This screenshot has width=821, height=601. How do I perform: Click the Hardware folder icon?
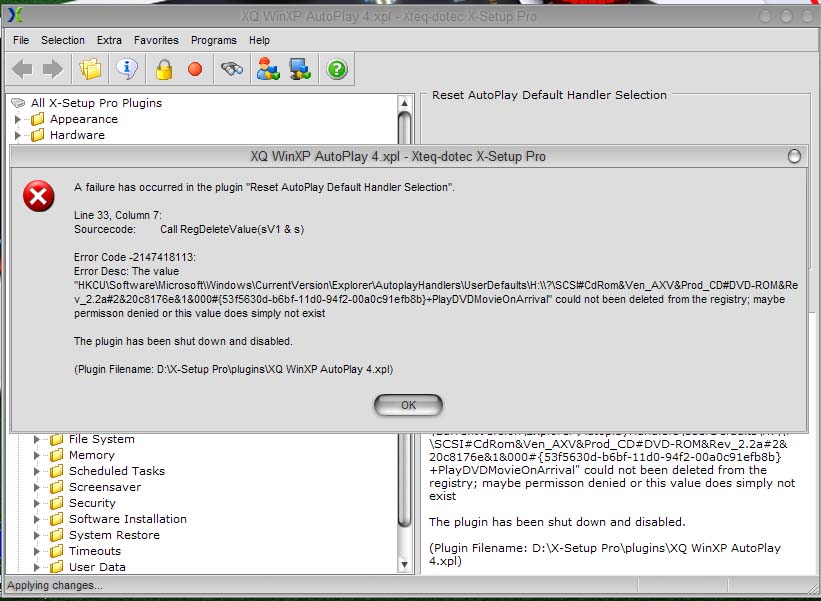click(37, 135)
